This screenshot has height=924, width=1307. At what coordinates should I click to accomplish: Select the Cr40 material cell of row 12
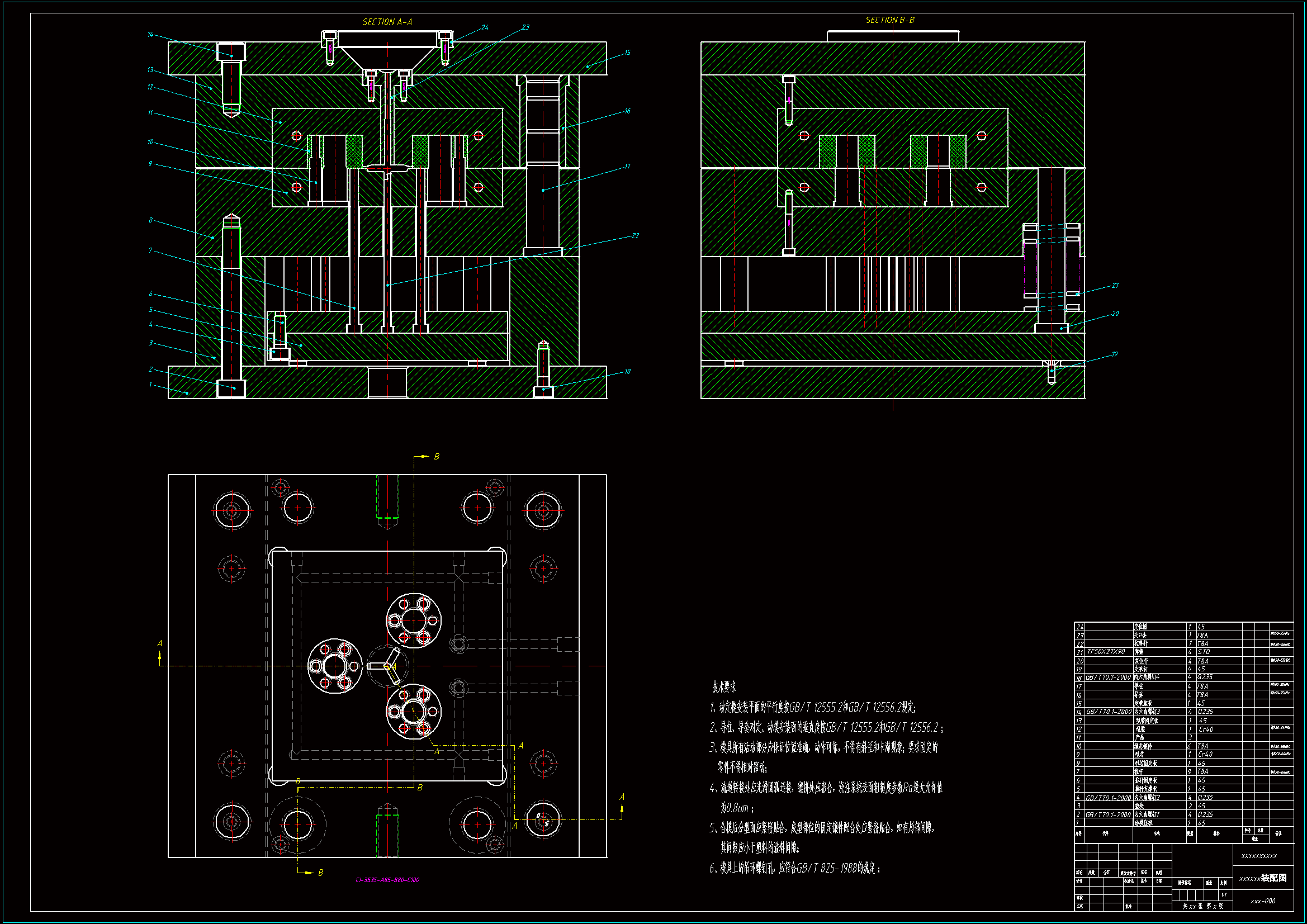pos(1205,729)
